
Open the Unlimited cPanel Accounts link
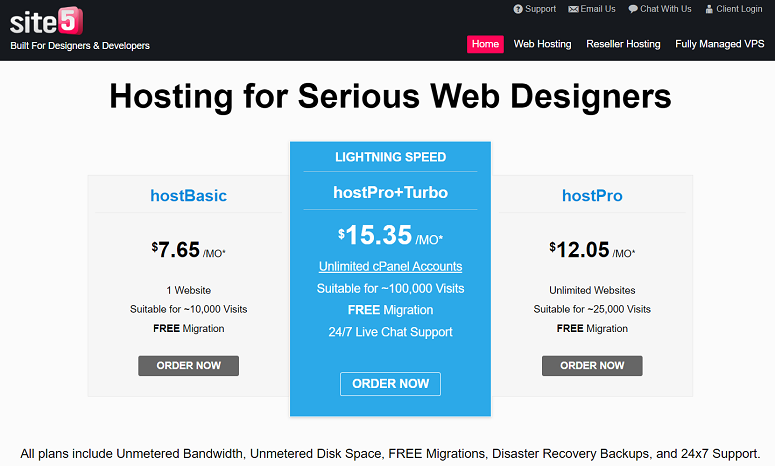[390, 266]
